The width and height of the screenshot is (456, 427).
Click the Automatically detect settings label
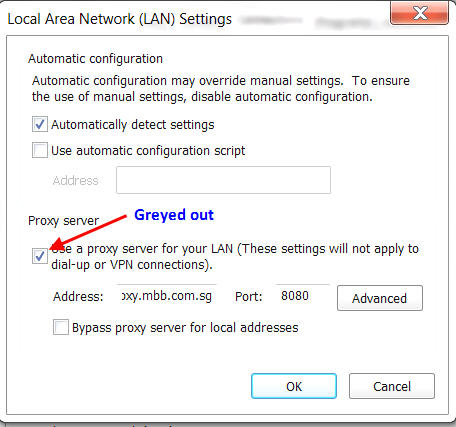click(x=133, y=125)
